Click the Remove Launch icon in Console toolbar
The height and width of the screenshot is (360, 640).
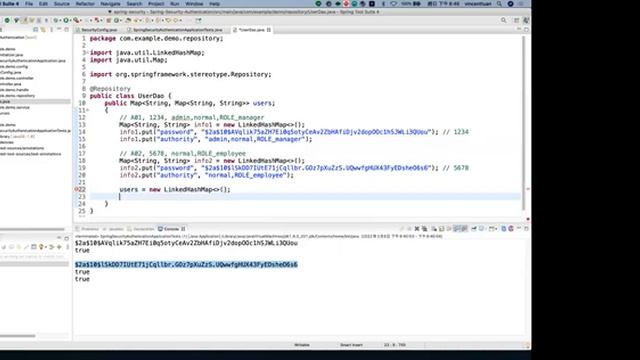click(417, 229)
